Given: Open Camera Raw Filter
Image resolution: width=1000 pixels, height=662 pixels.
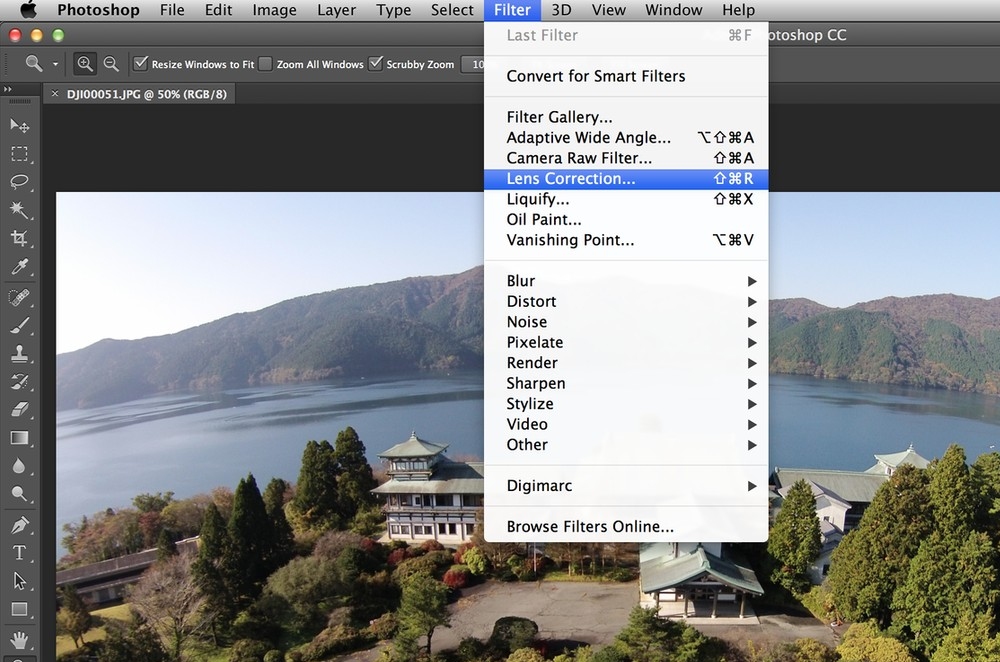Looking at the screenshot, I should (626, 158).
